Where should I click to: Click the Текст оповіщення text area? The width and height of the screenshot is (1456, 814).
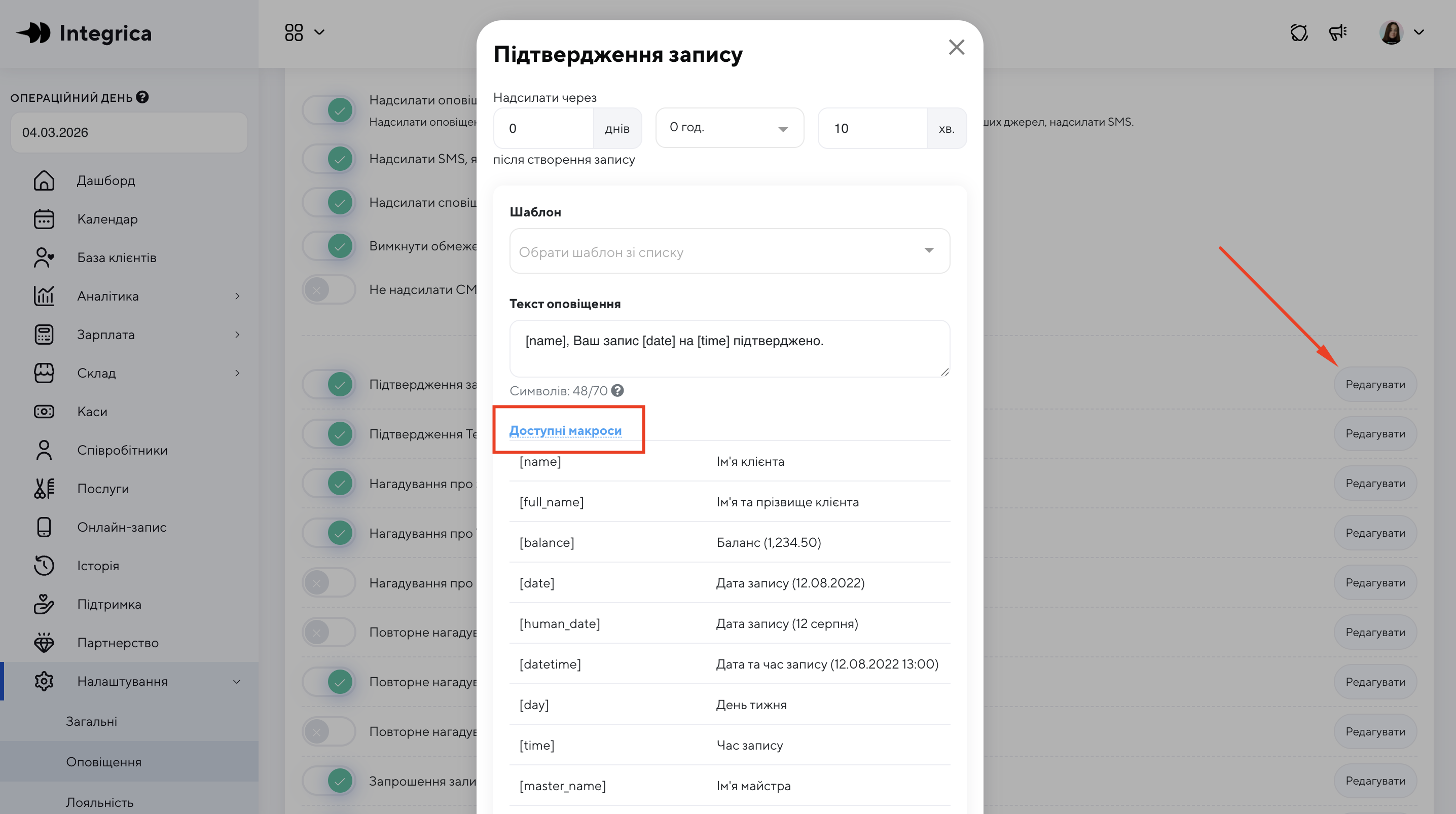(x=729, y=348)
